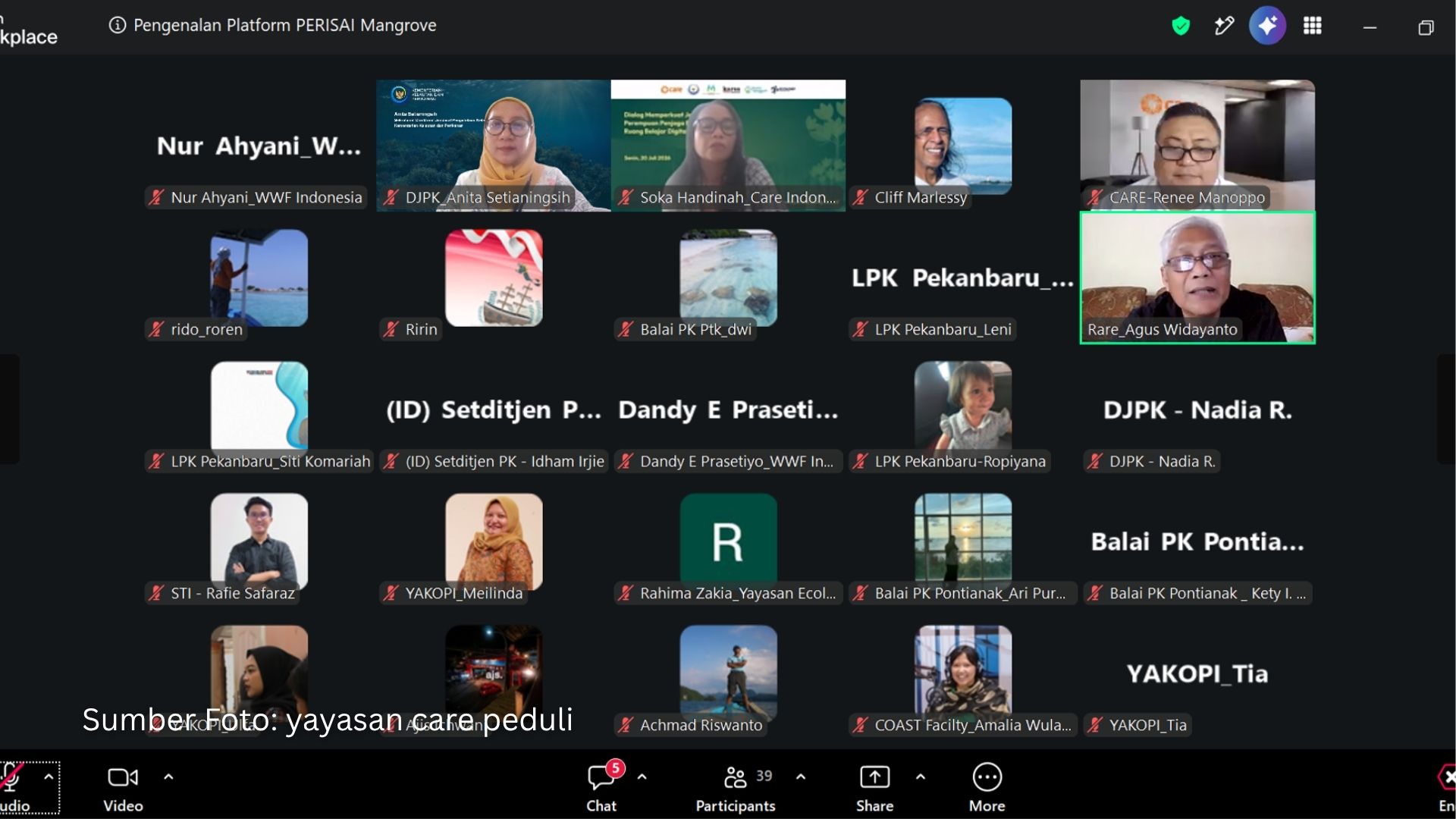The height and width of the screenshot is (819, 1456).
Task: Select STI - Rafie Safaraz profile picture
Action: (x=259, y=541)
